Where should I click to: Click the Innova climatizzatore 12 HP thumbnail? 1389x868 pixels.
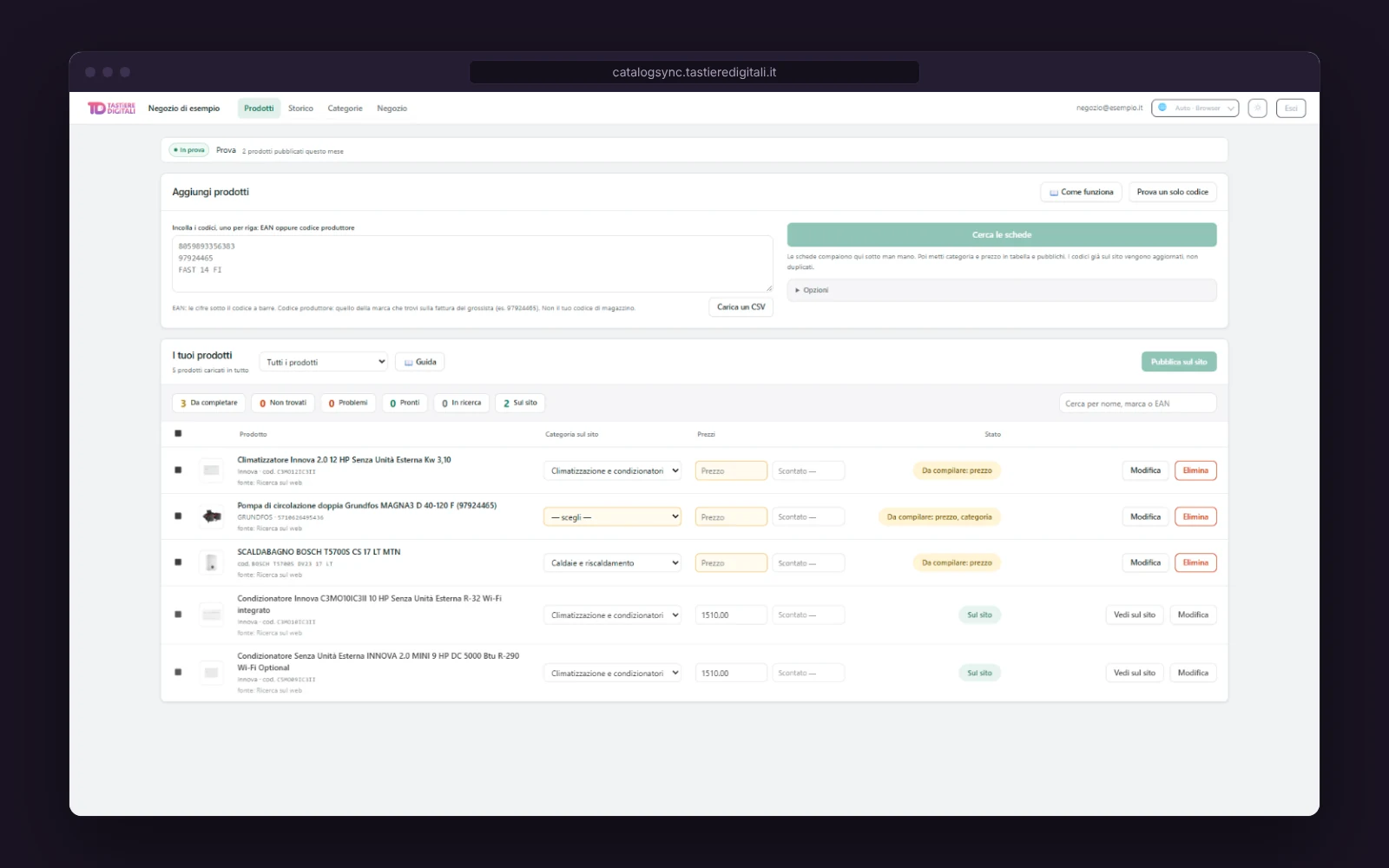[212, 470]
